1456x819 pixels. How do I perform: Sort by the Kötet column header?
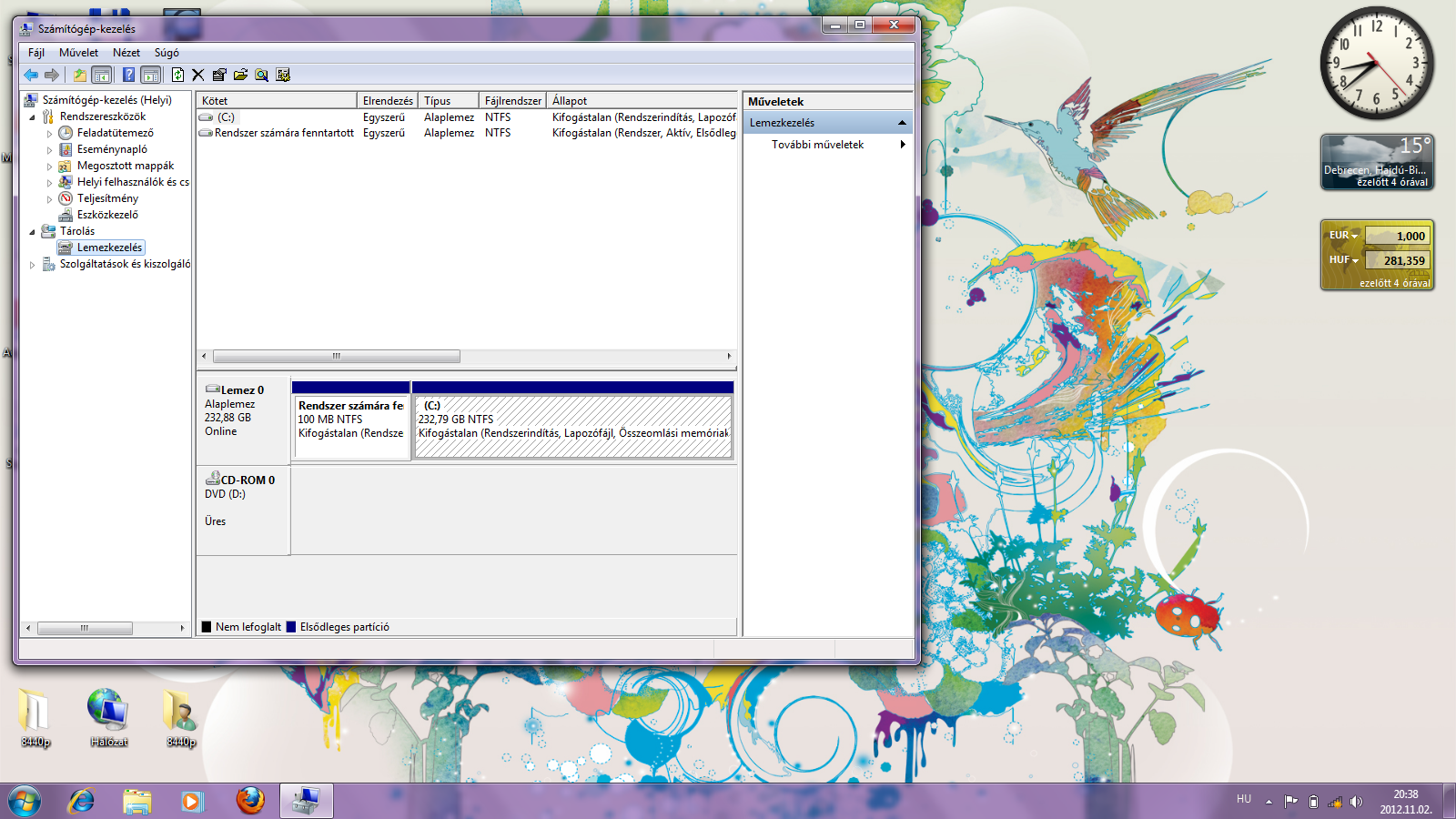(x=277, y=100)
